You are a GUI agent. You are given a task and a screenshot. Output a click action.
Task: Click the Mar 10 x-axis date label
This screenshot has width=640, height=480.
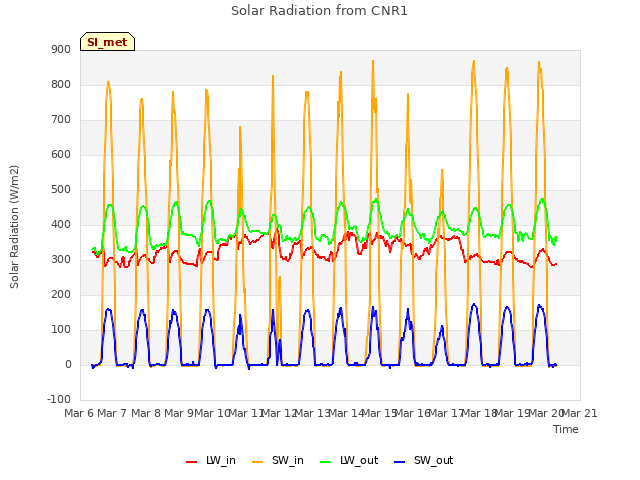point(212,413)
